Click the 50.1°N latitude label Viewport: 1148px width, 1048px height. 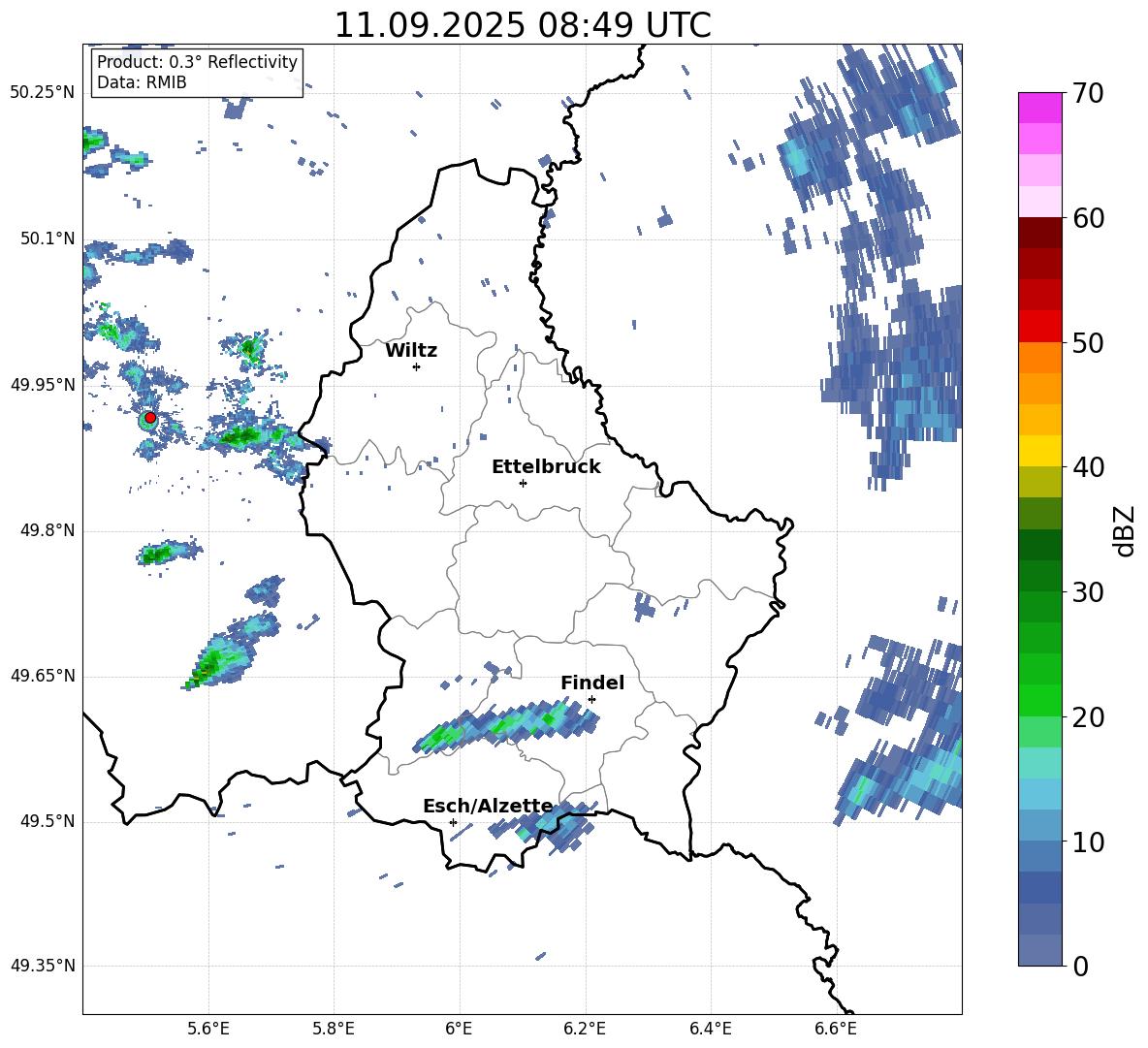[x=47, y=238]
